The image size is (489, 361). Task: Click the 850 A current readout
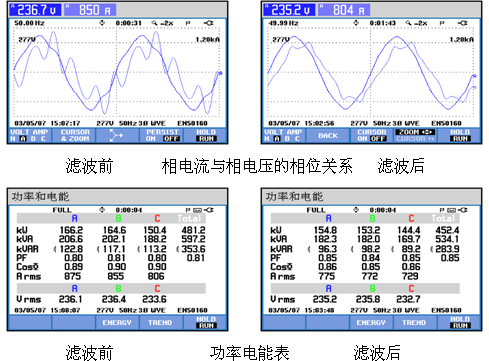click(x=90, y=10)
